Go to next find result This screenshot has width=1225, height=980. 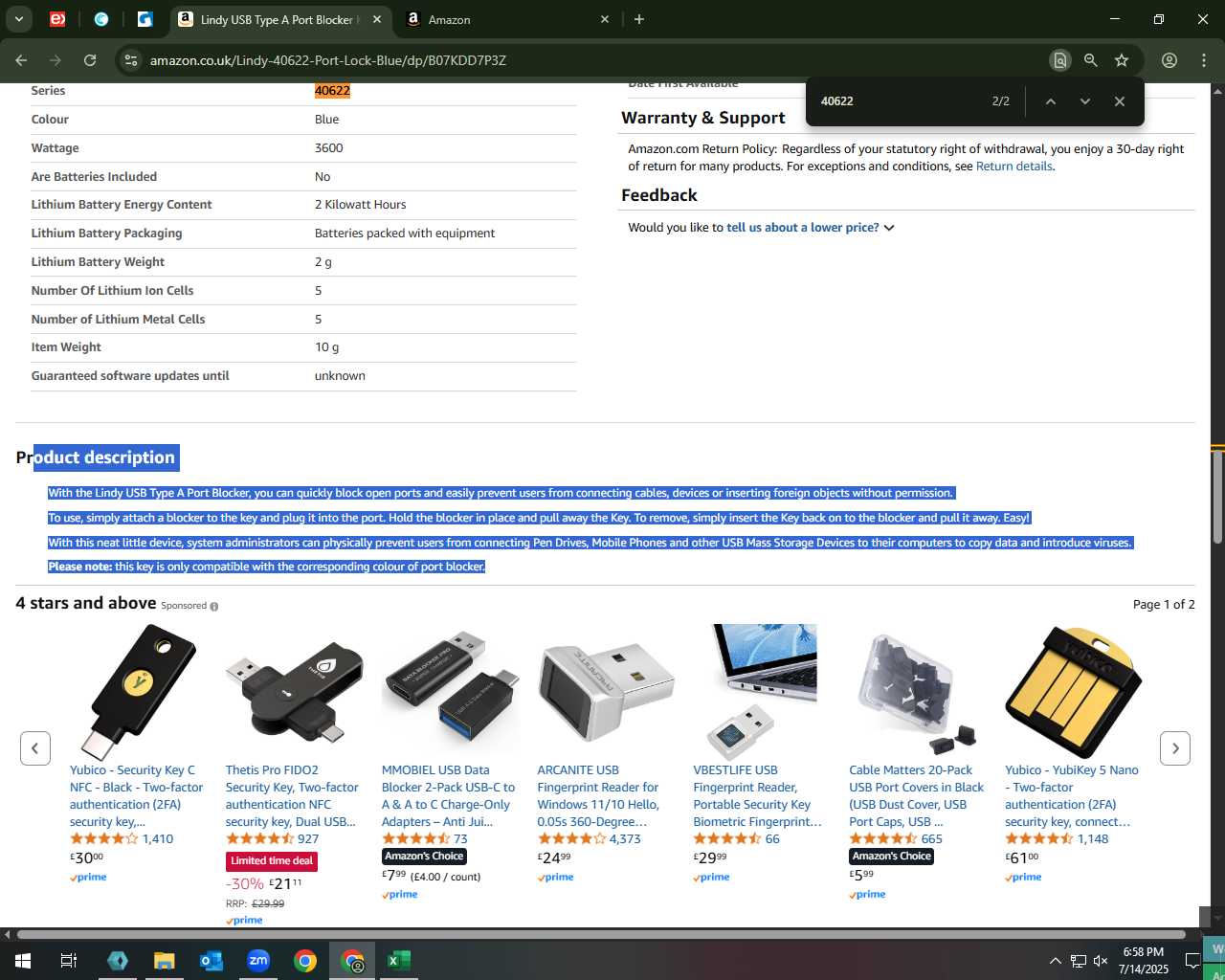tap(1085, 101)
